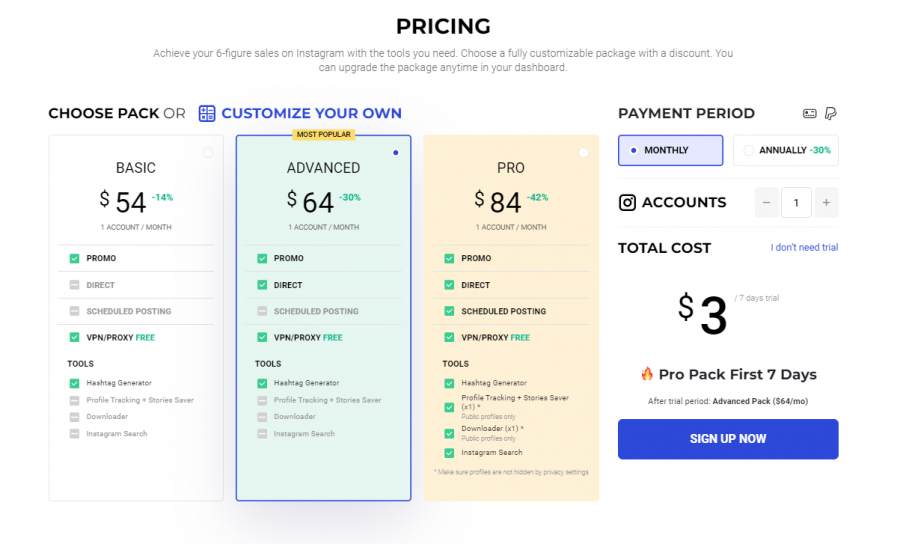
Task: Open Customize Your Own link
Action: point(311,113)
